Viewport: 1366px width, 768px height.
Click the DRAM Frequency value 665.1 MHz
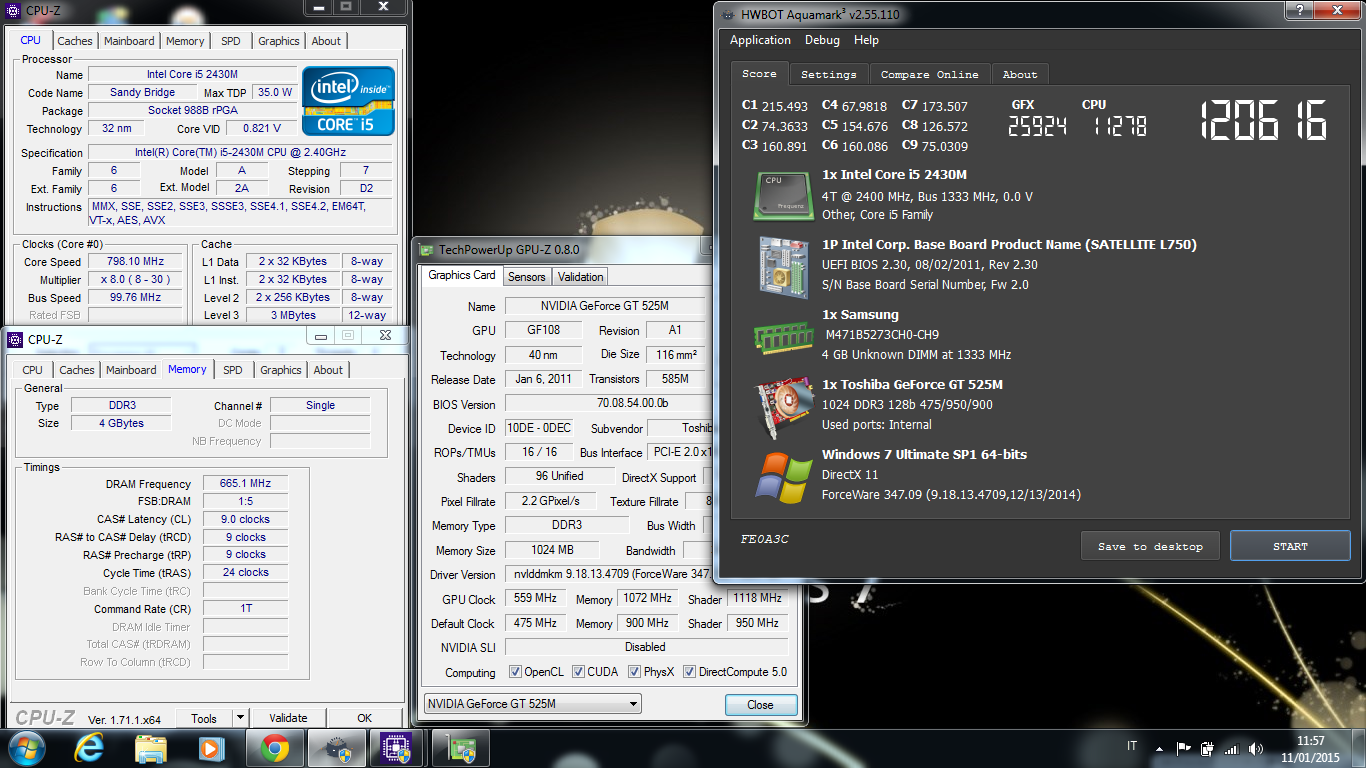pyautogui.click(x=245, y=483)
